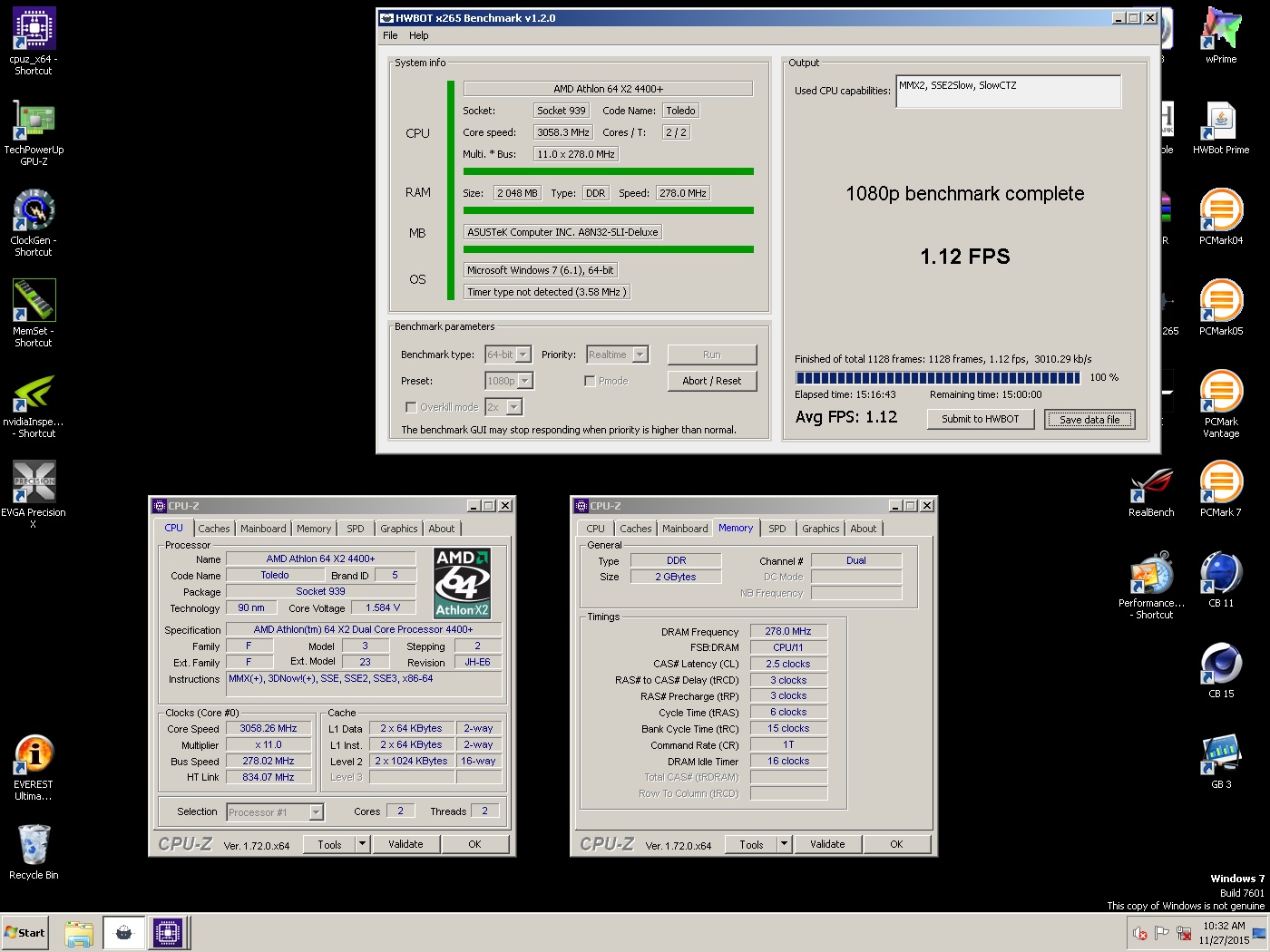Click the AMD Athlon 64 X2 logo image

(462, 583)
